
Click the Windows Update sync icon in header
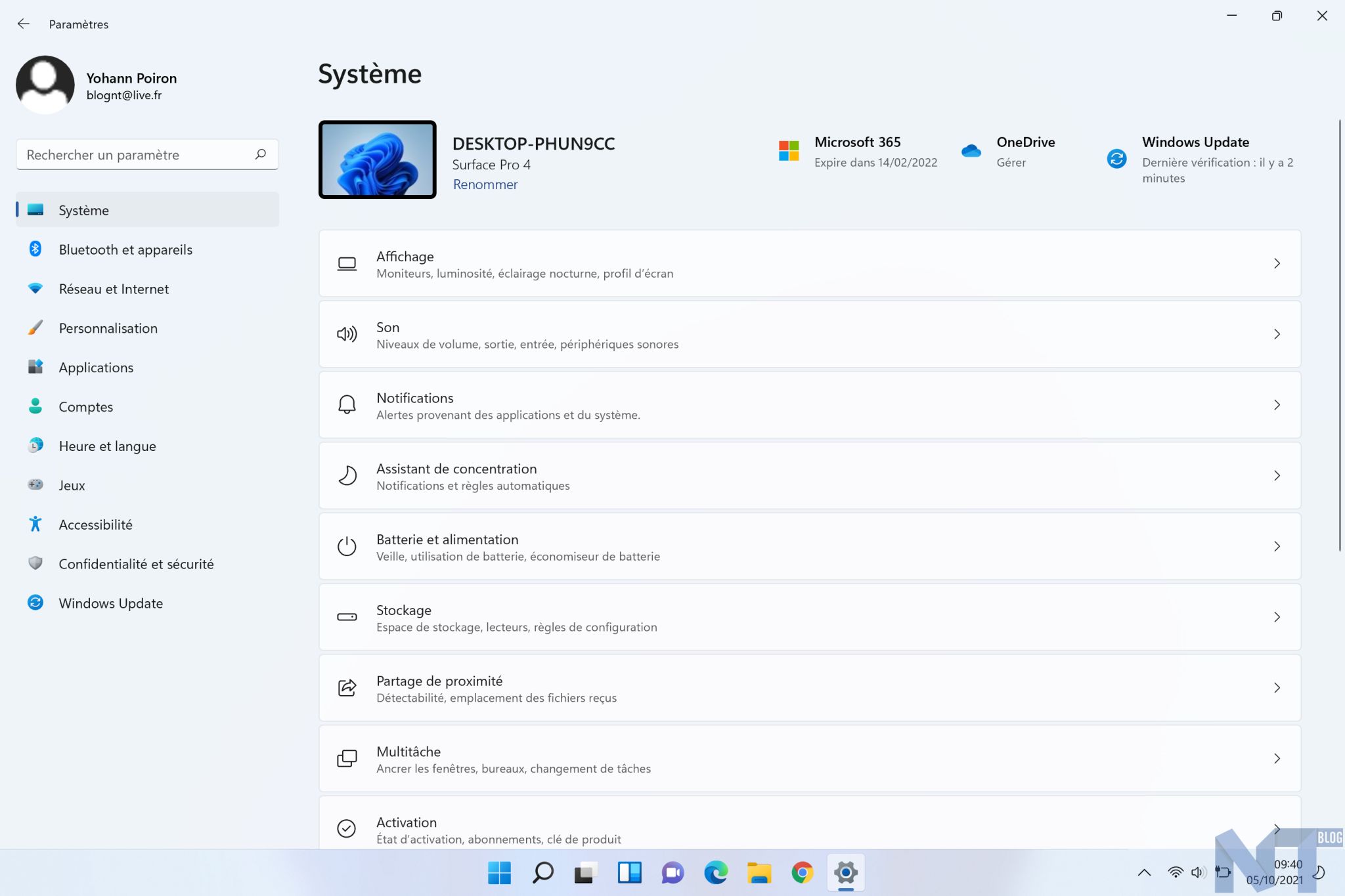pos(1116,159)
